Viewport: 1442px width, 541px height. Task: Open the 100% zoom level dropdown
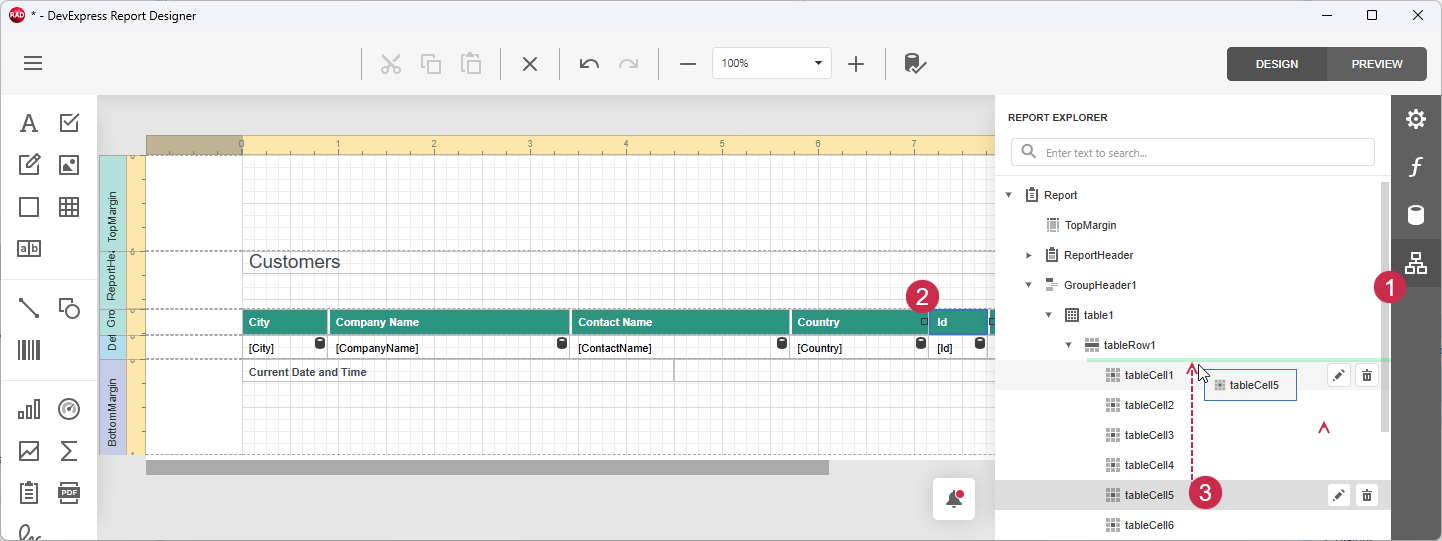pyautogui.click(x=772, y=63)
